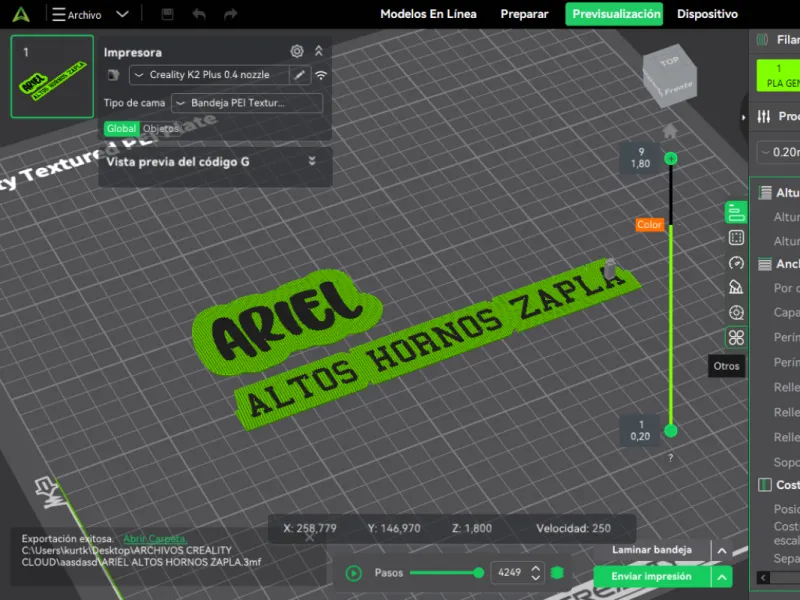Expand the dropdown arrow next to Archivo
The height and width of the screenshot is (600, 800).
click(122, 14)
